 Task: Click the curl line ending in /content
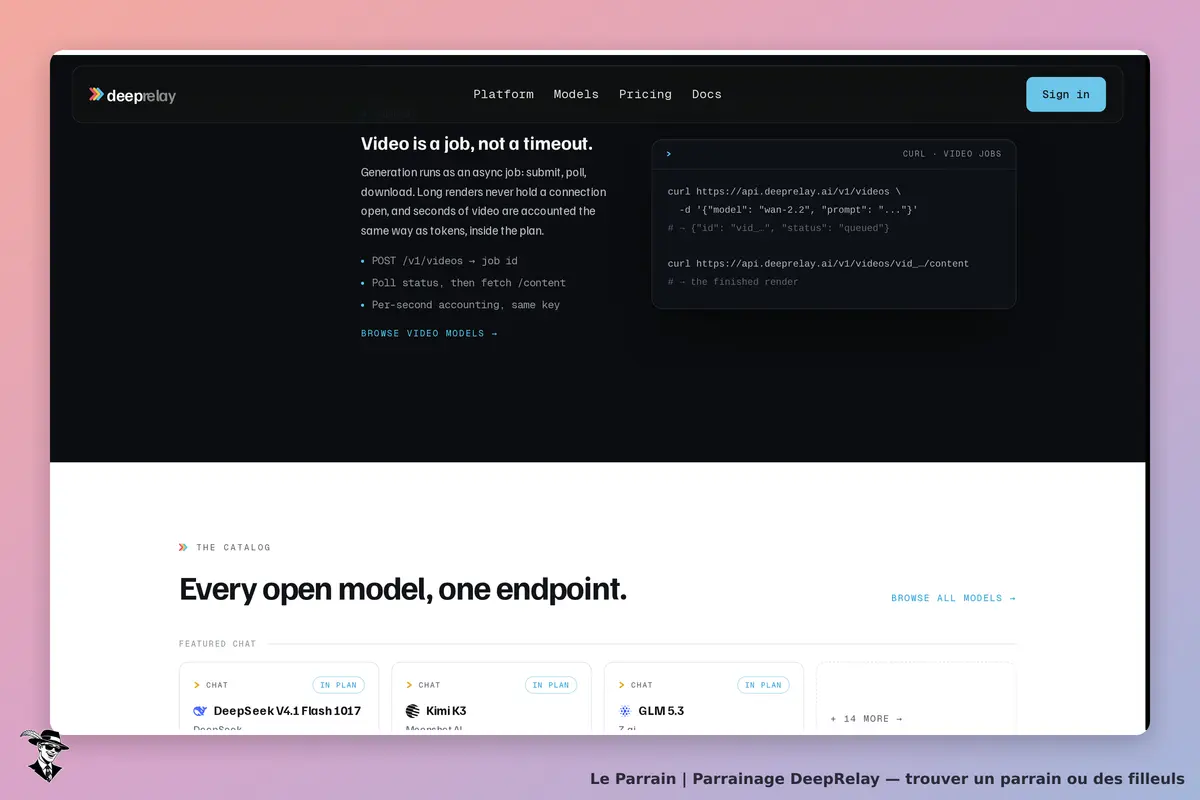[x=818, y=264]
